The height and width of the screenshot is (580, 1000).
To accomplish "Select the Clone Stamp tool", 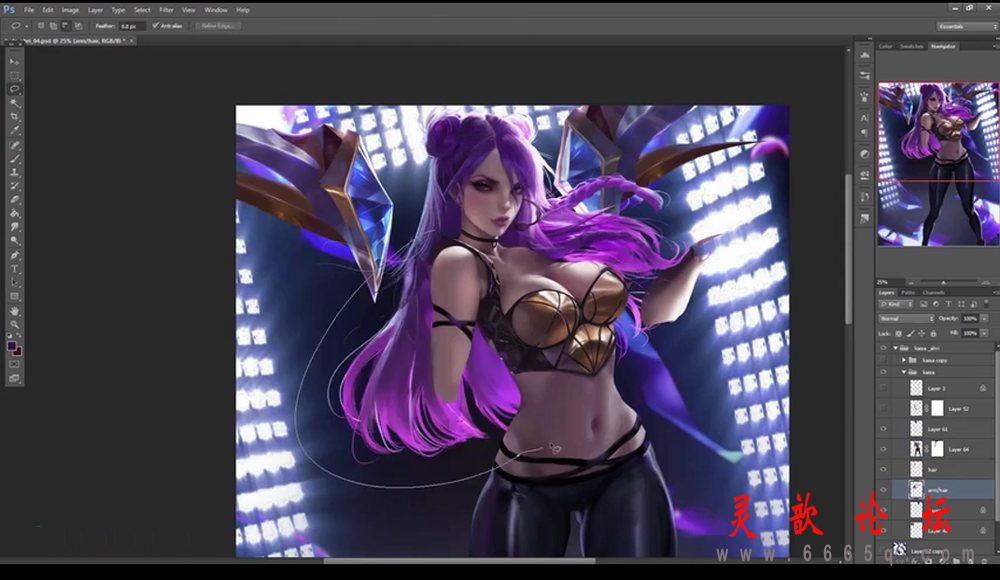I will (14, 172).
